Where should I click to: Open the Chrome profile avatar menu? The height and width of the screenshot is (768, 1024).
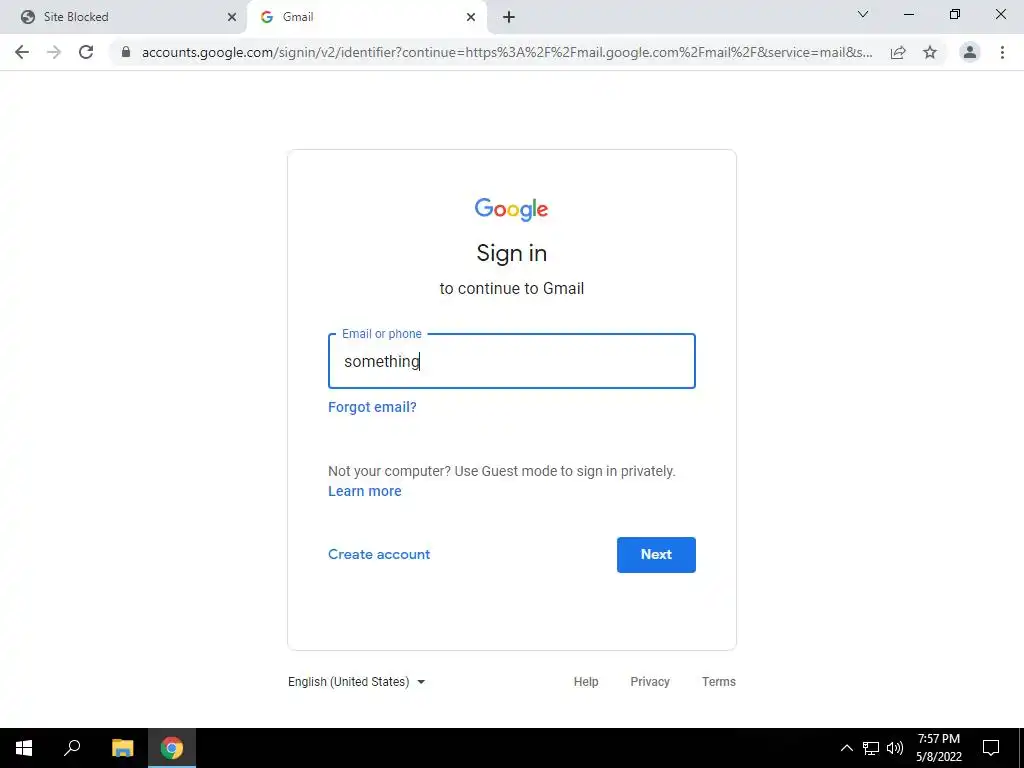pyautogui.click(x=970, y=52)
